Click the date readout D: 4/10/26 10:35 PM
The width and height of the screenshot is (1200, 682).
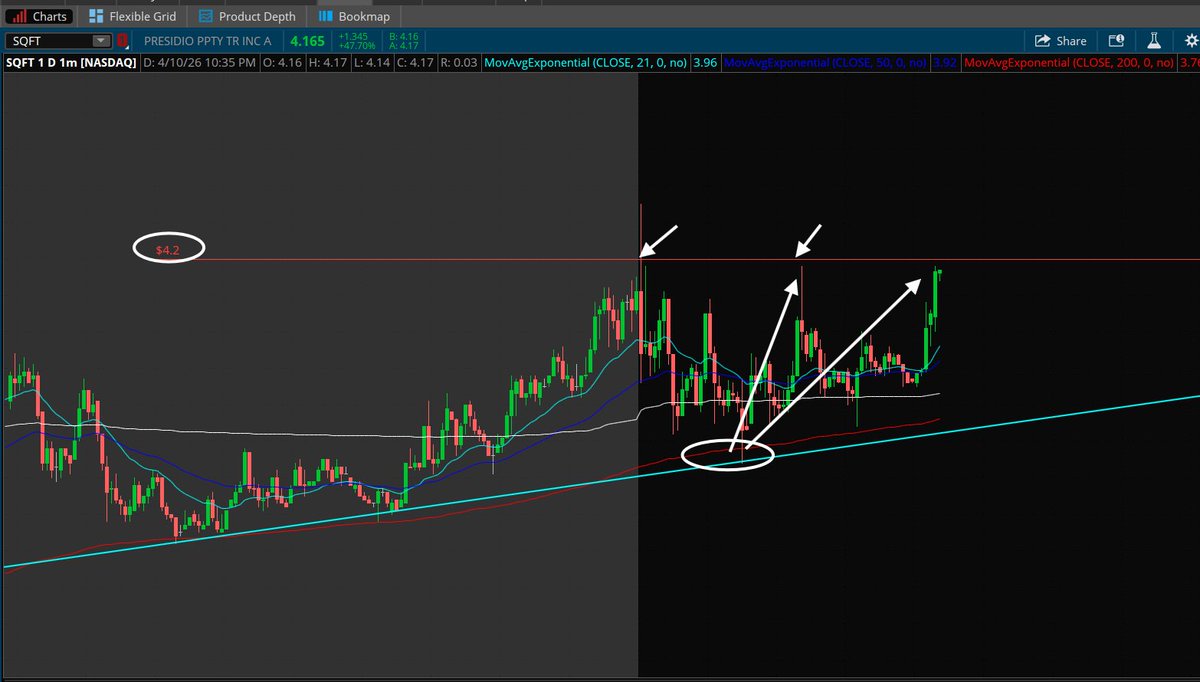click(199, 62)
